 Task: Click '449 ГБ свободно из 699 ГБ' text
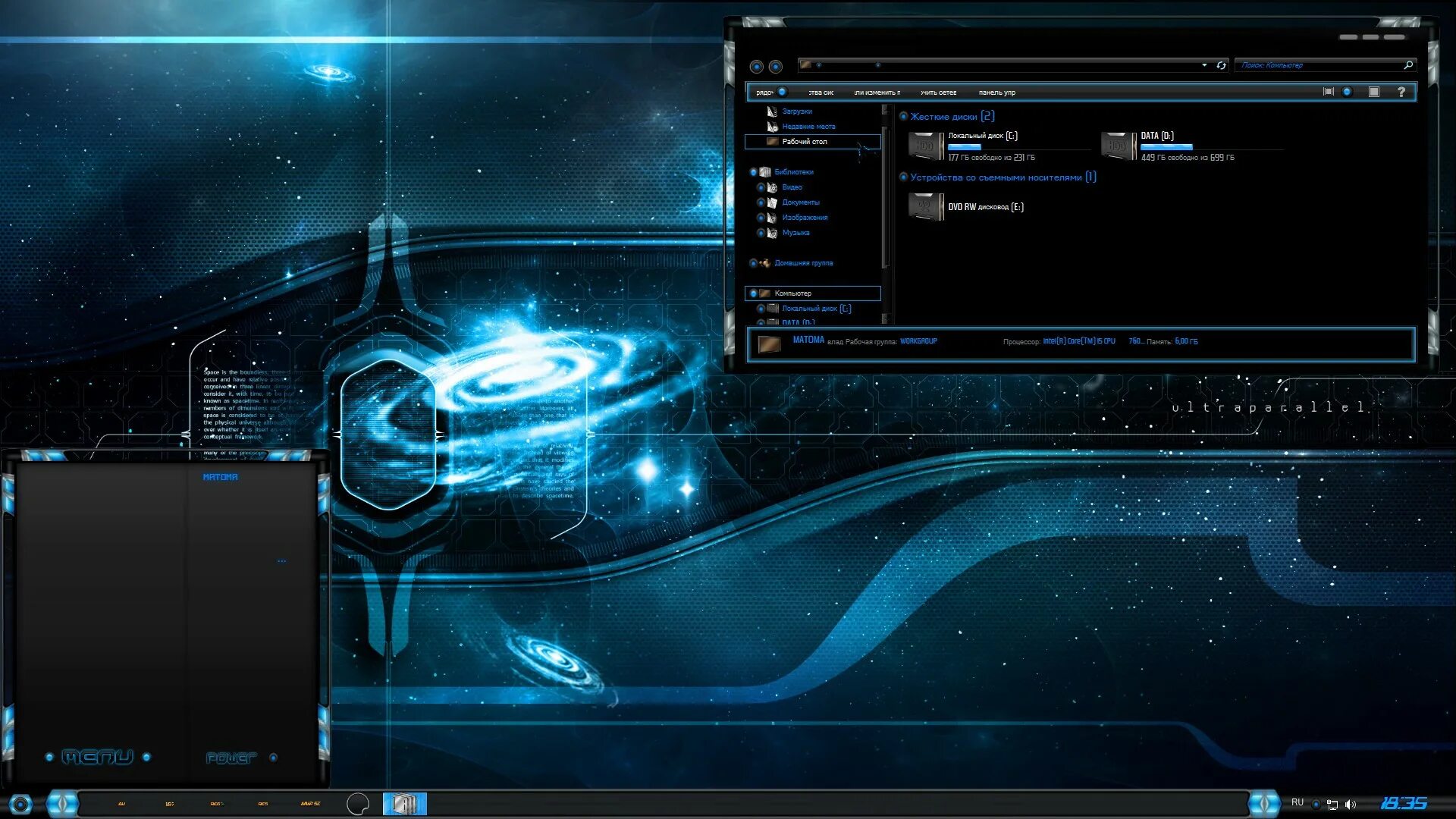click(x=1188, y=158)
